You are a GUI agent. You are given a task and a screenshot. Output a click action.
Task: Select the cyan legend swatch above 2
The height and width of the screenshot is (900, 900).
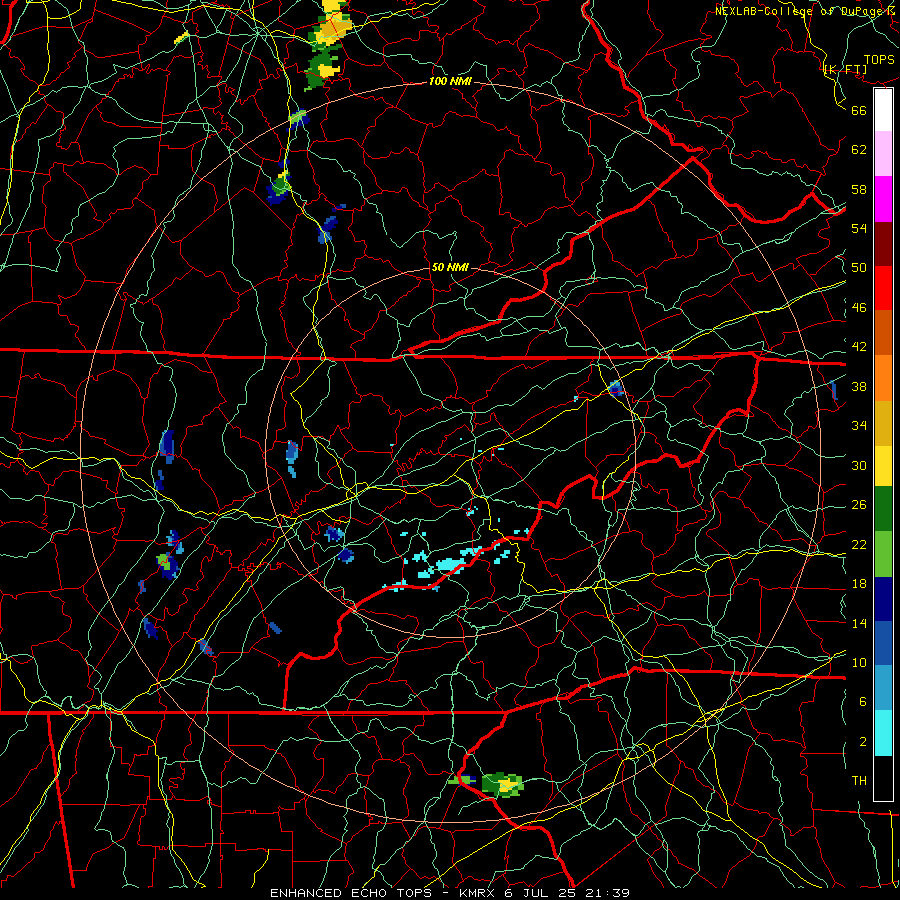point(883,733)
